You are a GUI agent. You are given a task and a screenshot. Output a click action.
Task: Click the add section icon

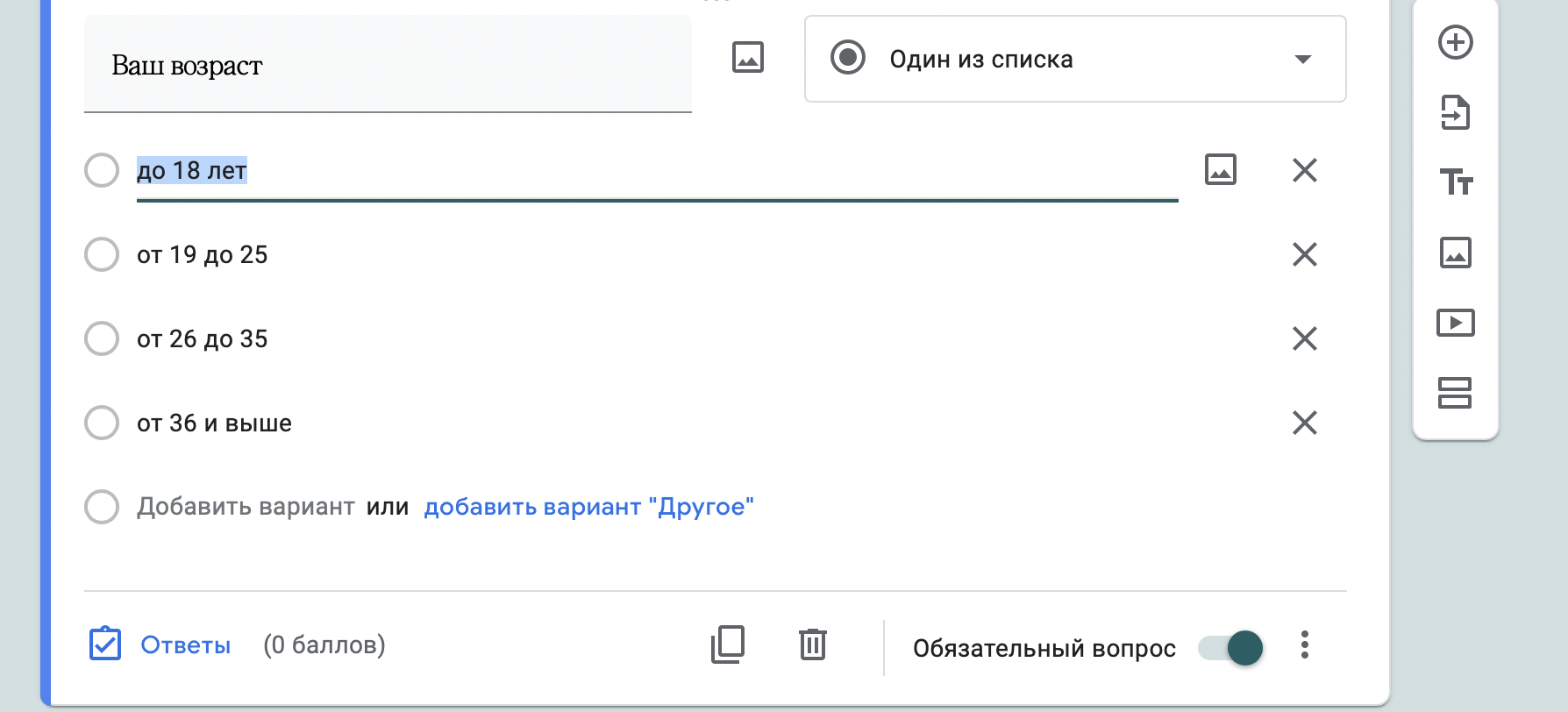pos(1455,393)
